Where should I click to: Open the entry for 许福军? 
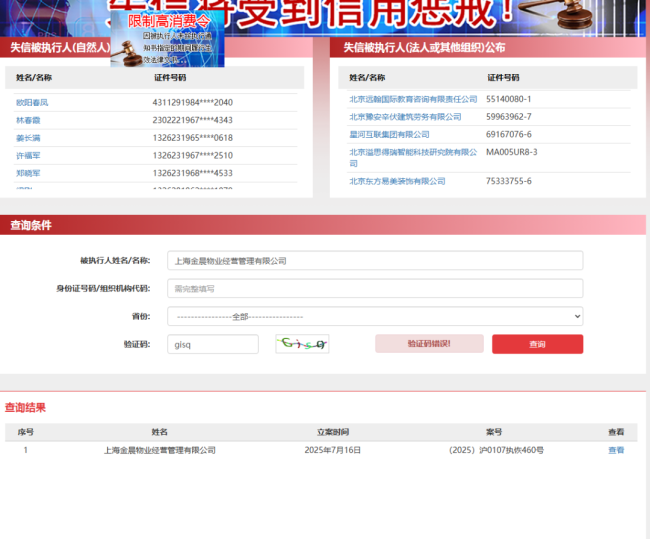(29, 156)
